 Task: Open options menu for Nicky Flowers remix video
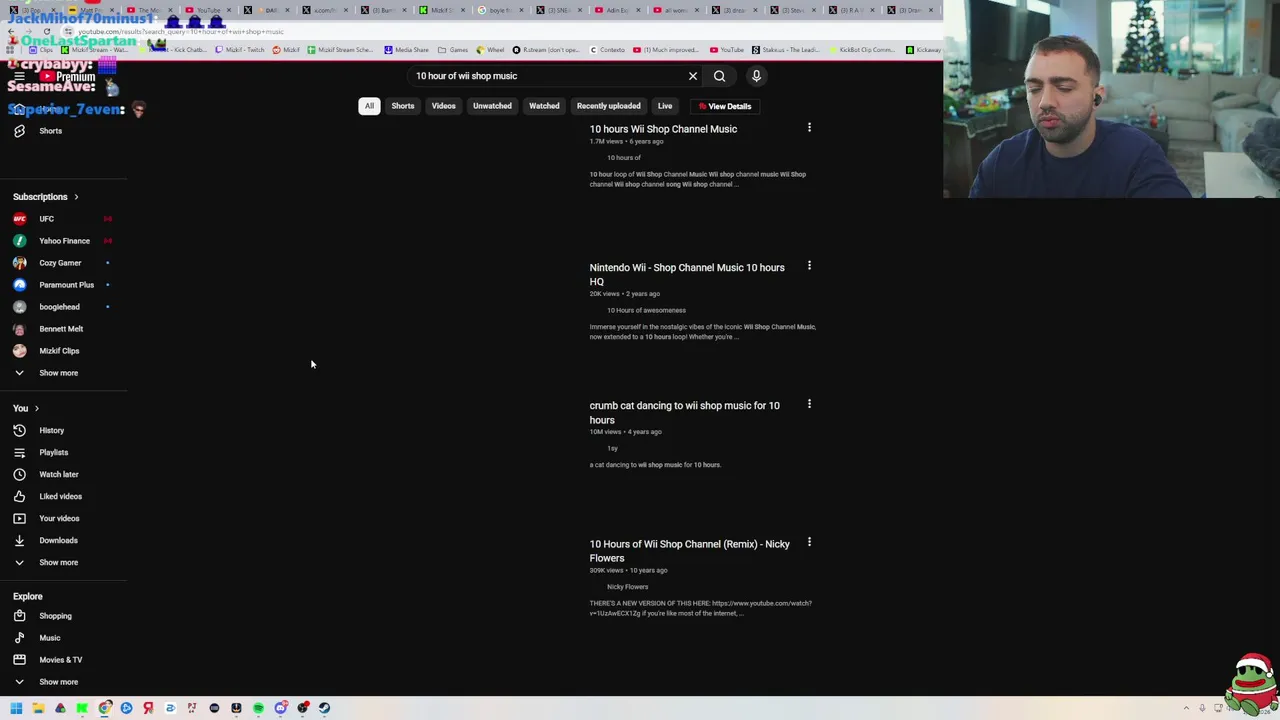tap(809, 543)
